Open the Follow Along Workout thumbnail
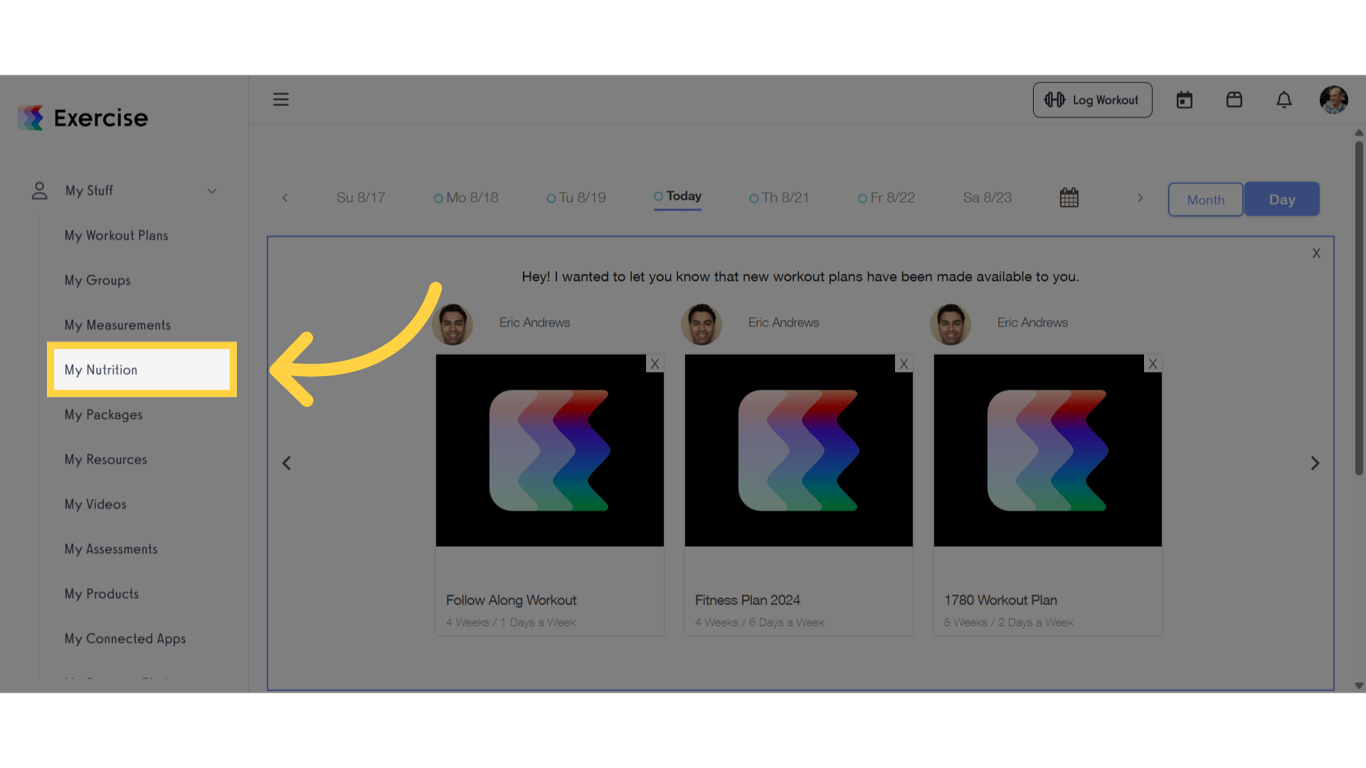 pyautogui.click(x=550, y=450)
